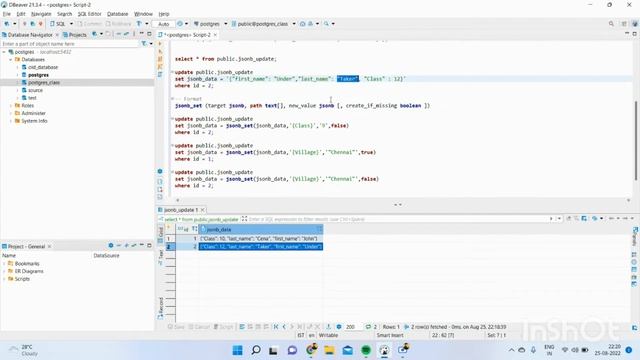Click the Rollback toolbar button
Image resolution: width=640 pixels, height=360 pixels.
coord(118,24)
